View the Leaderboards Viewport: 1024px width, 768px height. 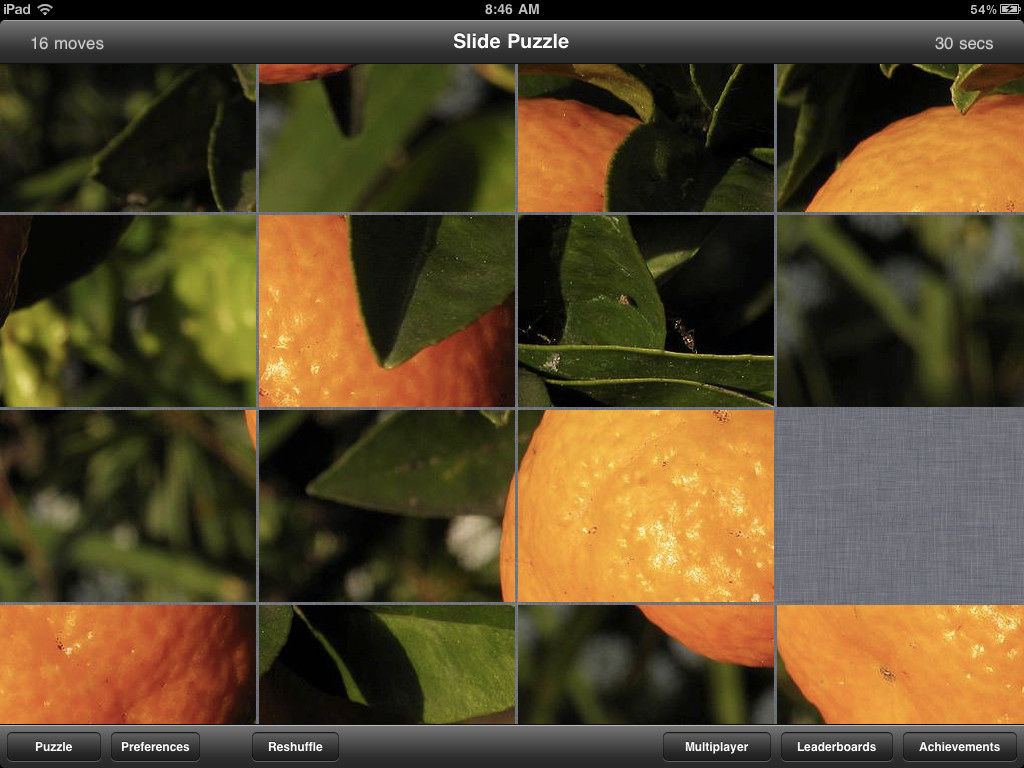[x=837, y=746]
